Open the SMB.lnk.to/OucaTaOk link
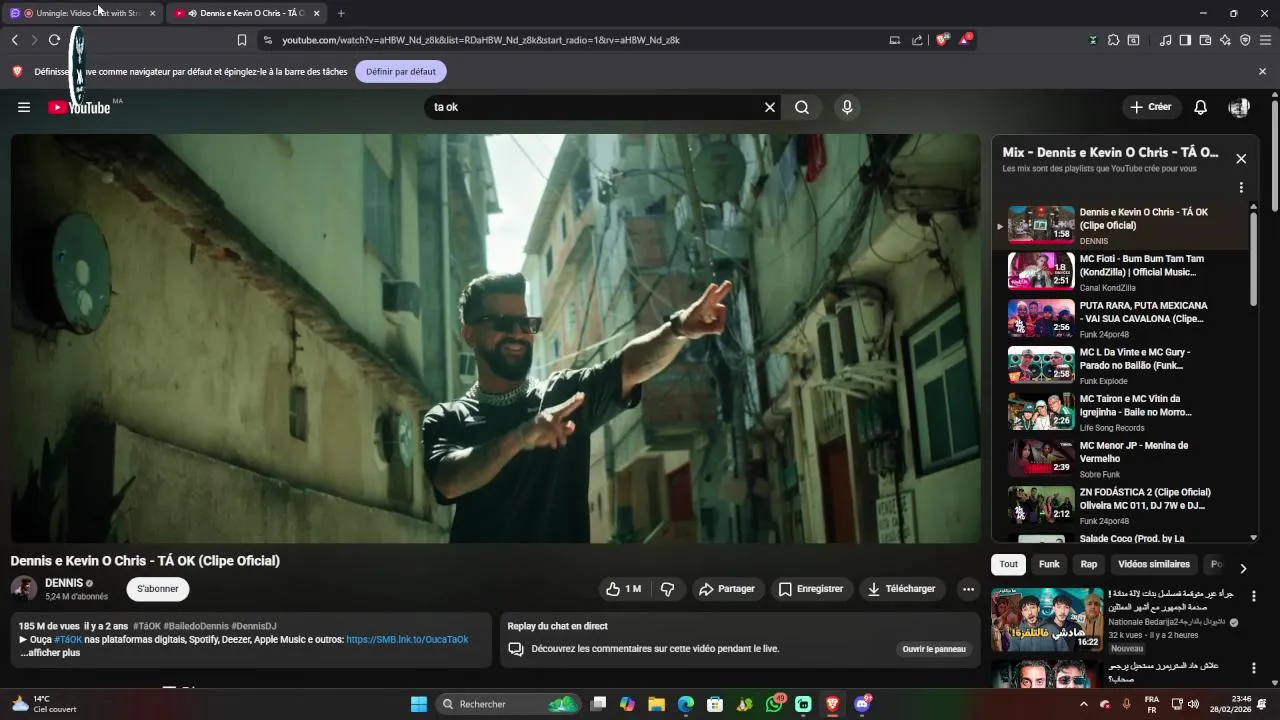The height and width of the screenshot is (720, 1280). 407,640
